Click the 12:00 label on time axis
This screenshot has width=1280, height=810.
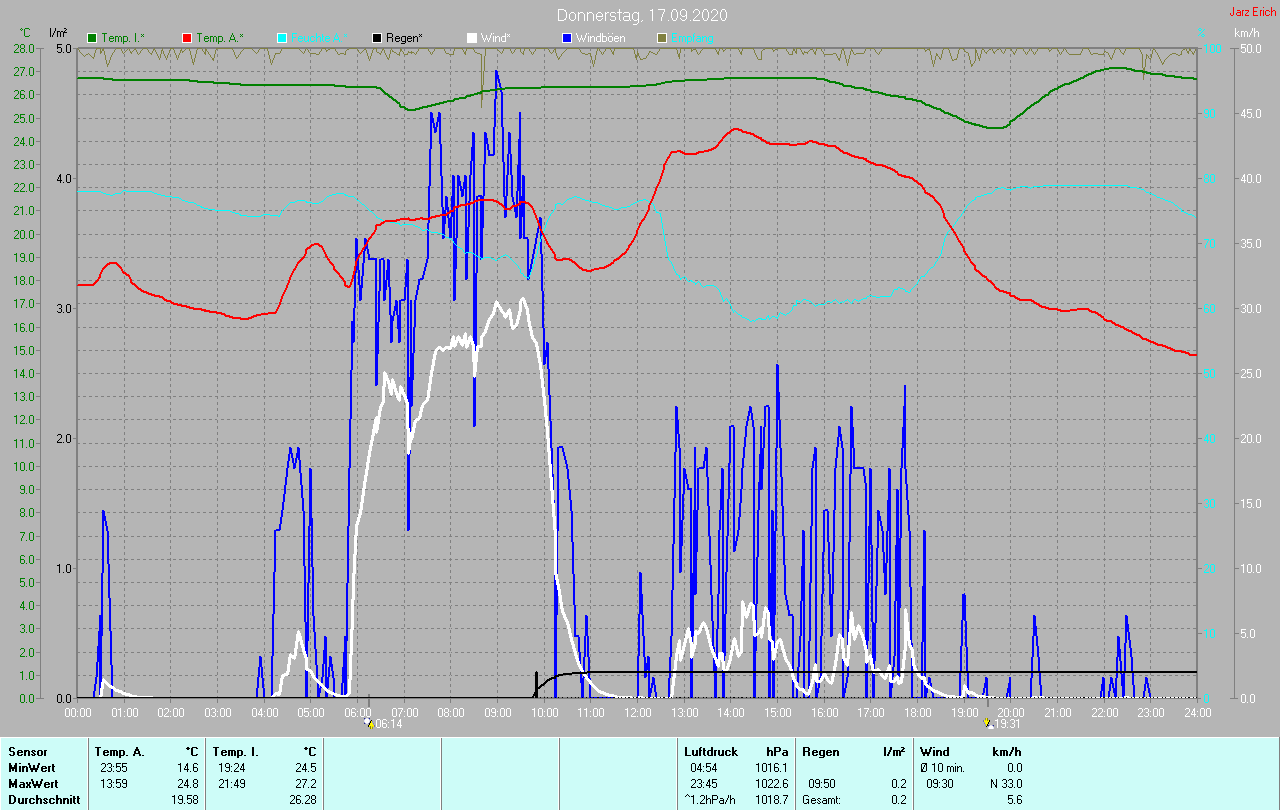point(637,712)
